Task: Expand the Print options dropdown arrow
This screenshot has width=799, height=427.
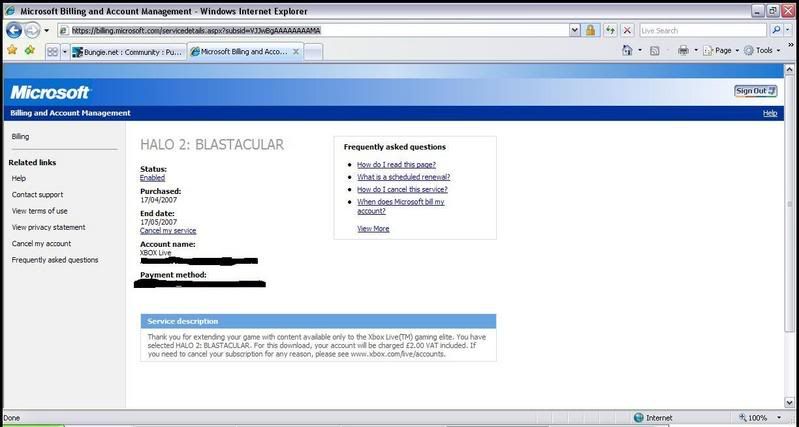Action: 696,50
